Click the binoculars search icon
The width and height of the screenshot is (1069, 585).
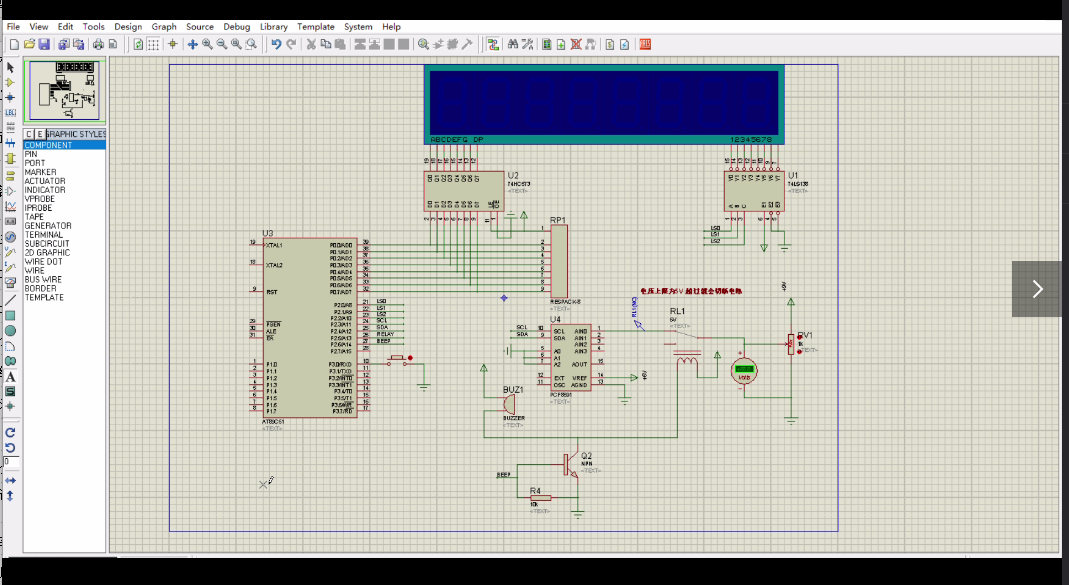click(513, 44)
